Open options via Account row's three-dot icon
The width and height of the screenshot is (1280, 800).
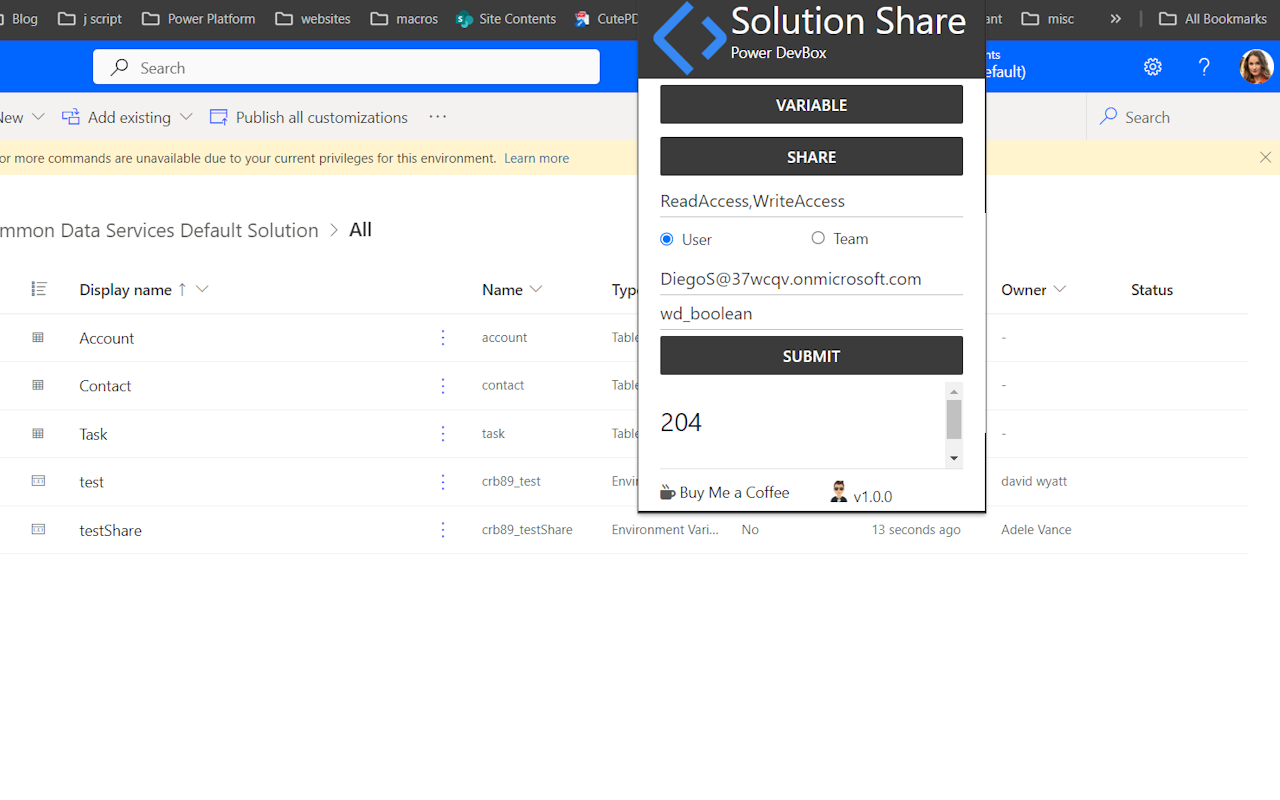pos(443,337)
